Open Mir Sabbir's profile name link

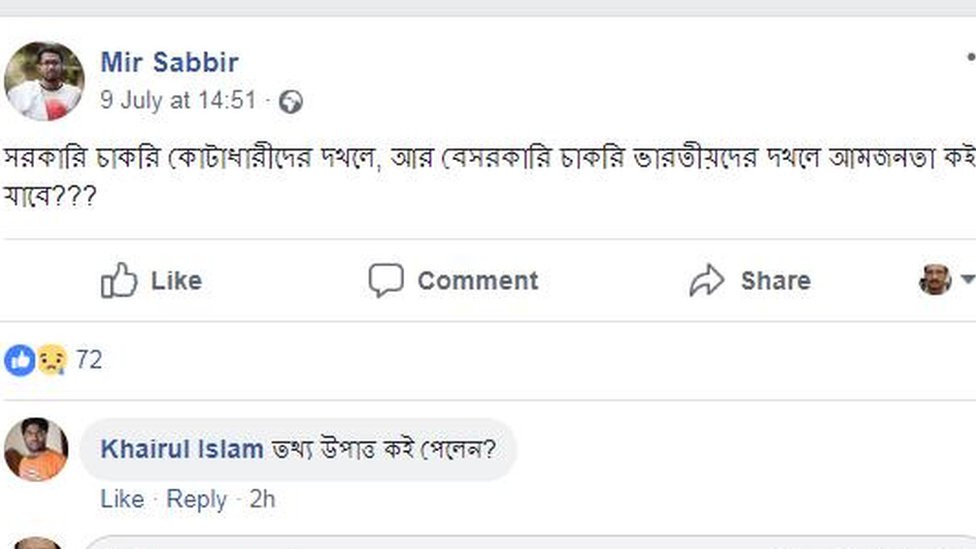[169, 62]
